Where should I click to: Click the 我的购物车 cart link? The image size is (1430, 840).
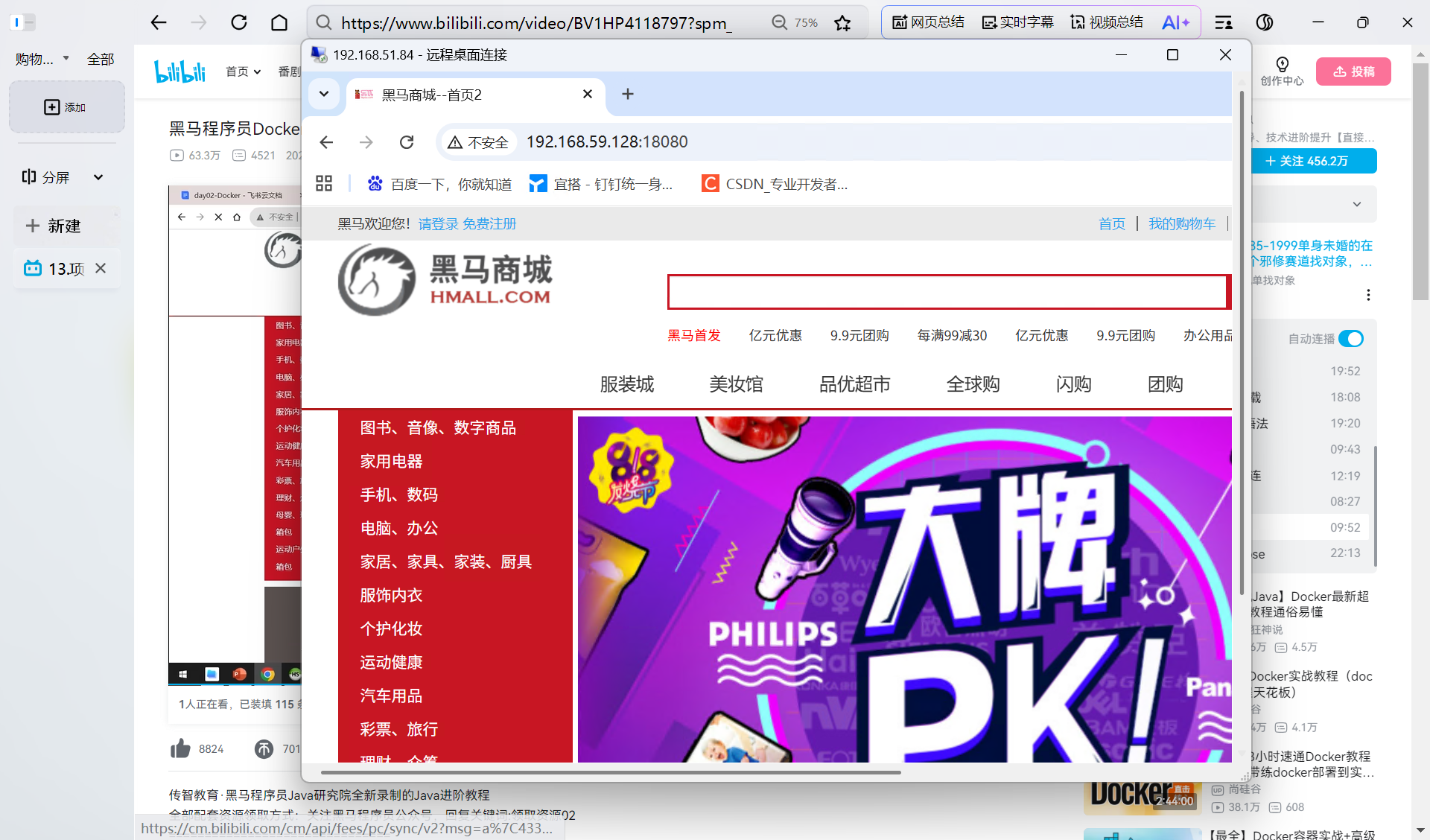click(x=1181, y=224)
